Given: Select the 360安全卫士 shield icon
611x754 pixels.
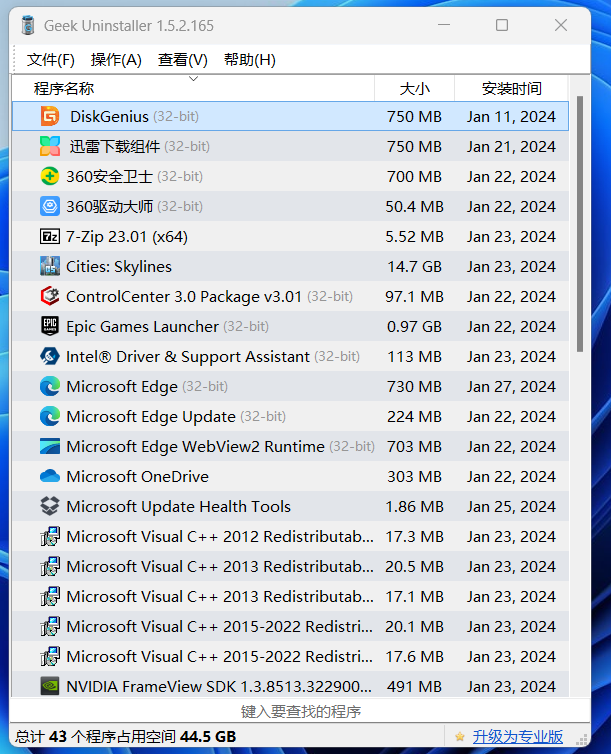Looking at the screenshot, I should (x=50, y=176).
